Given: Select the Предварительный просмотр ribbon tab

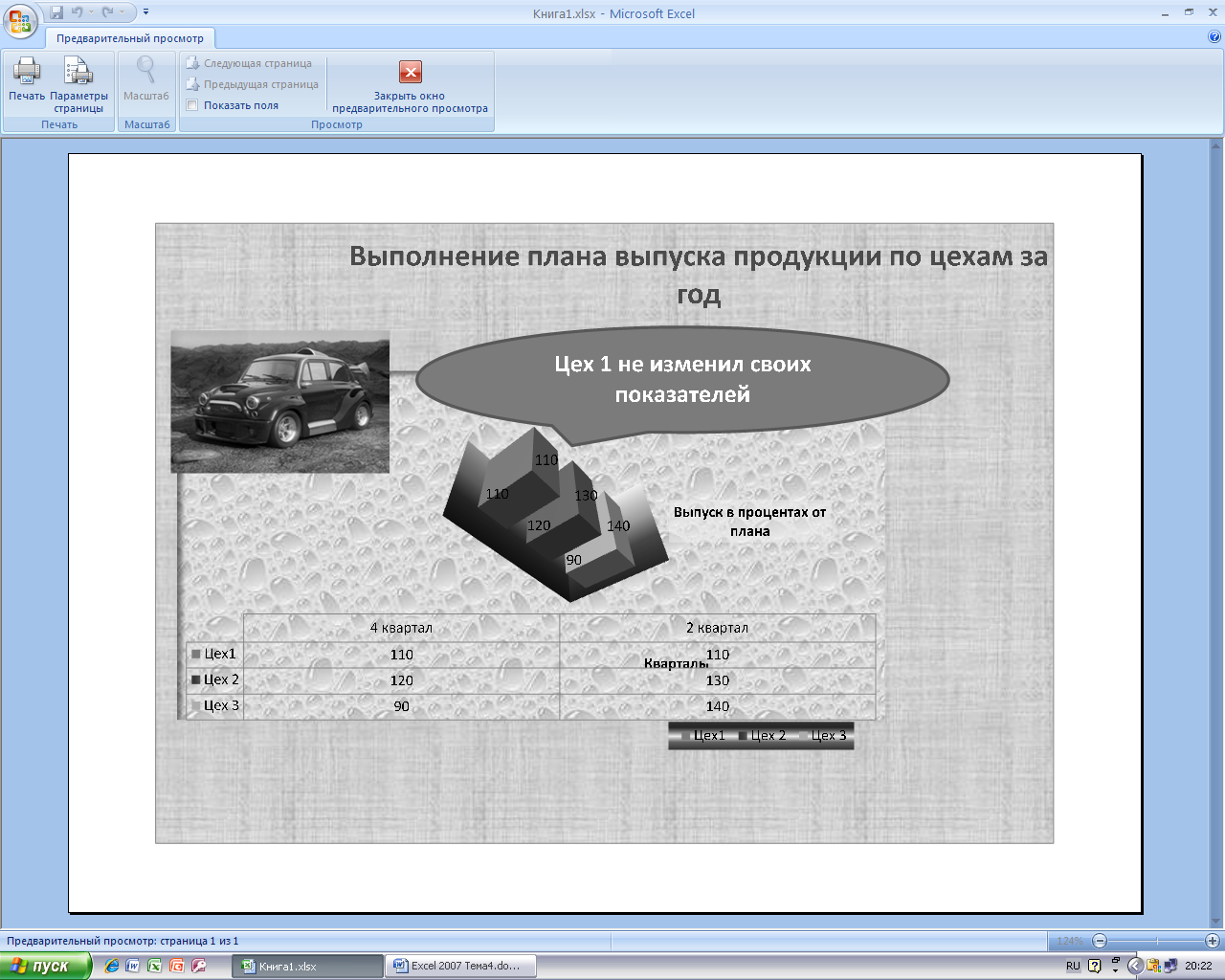Looking at the screenshot, I should [x=130, y=38].
